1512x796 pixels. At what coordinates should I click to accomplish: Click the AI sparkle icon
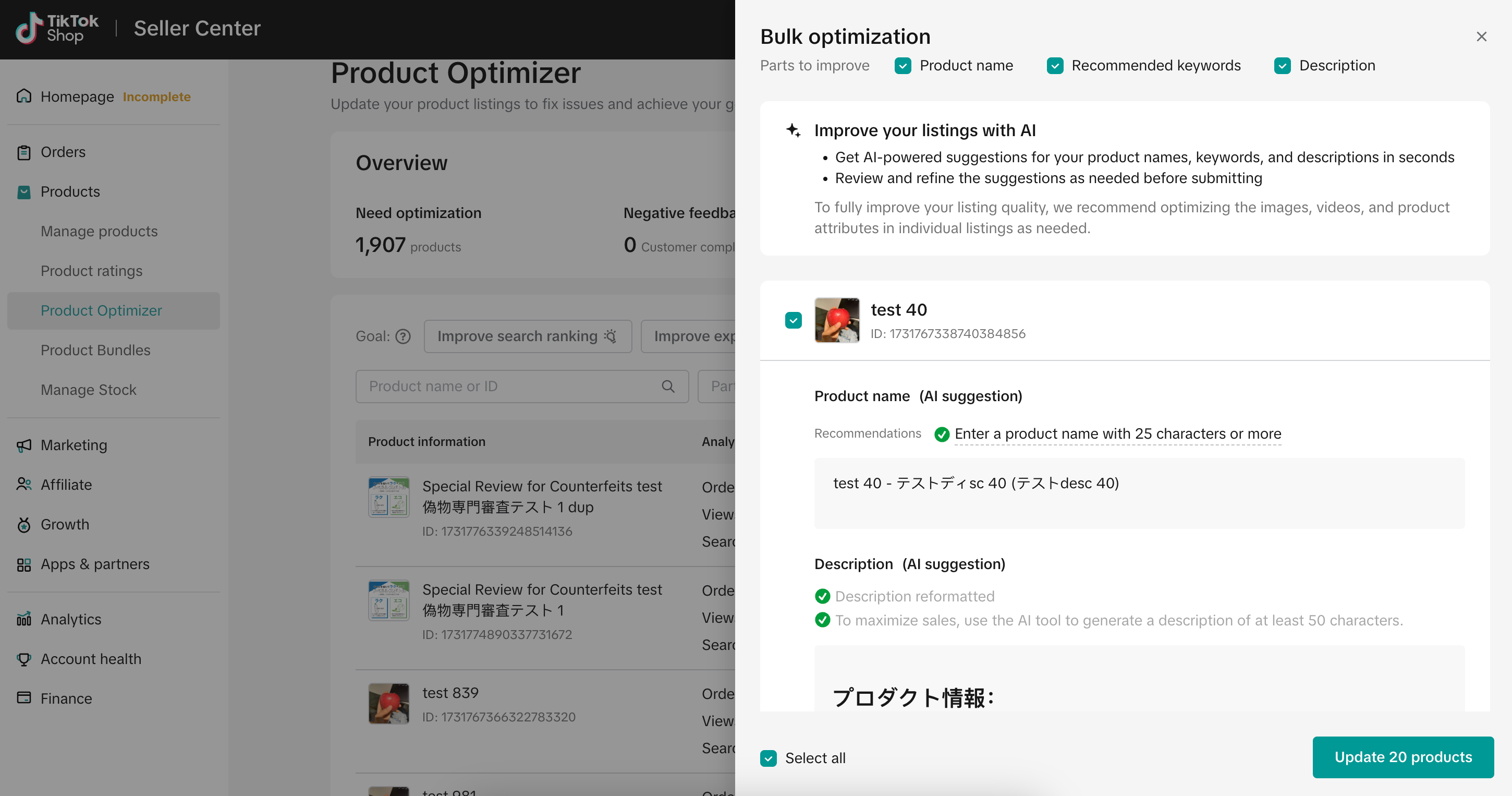[794, 130]
